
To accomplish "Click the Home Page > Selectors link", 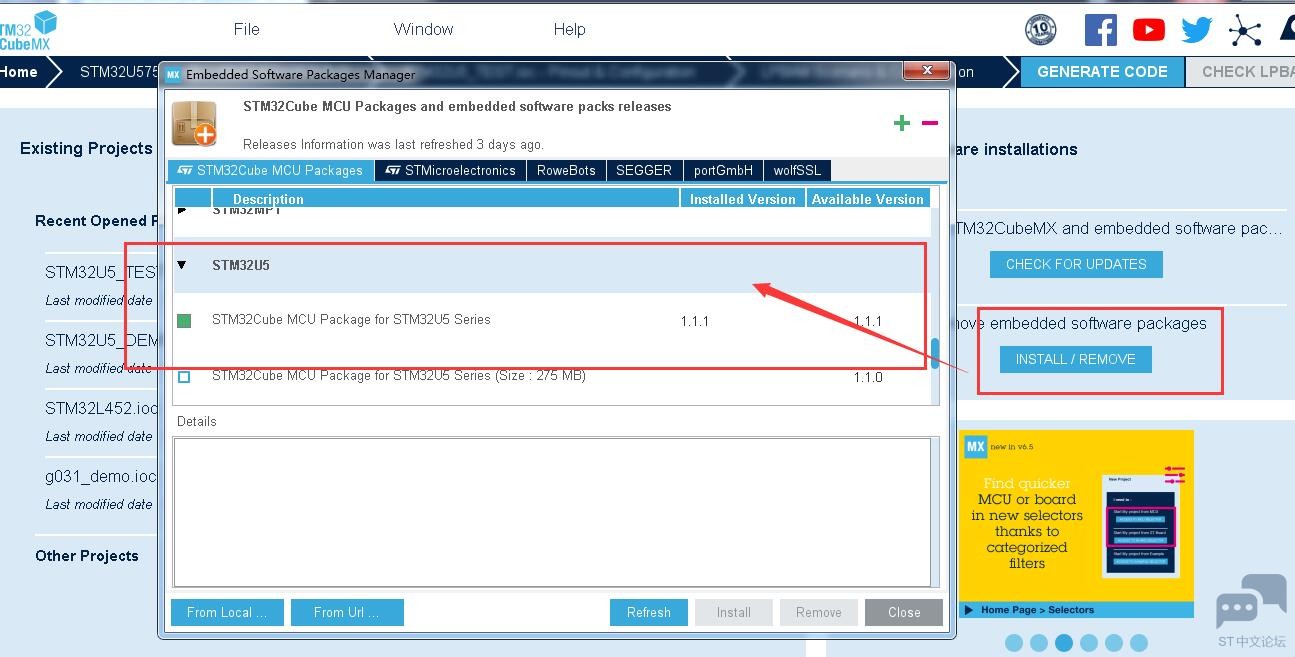I will tap(1037, 610).
